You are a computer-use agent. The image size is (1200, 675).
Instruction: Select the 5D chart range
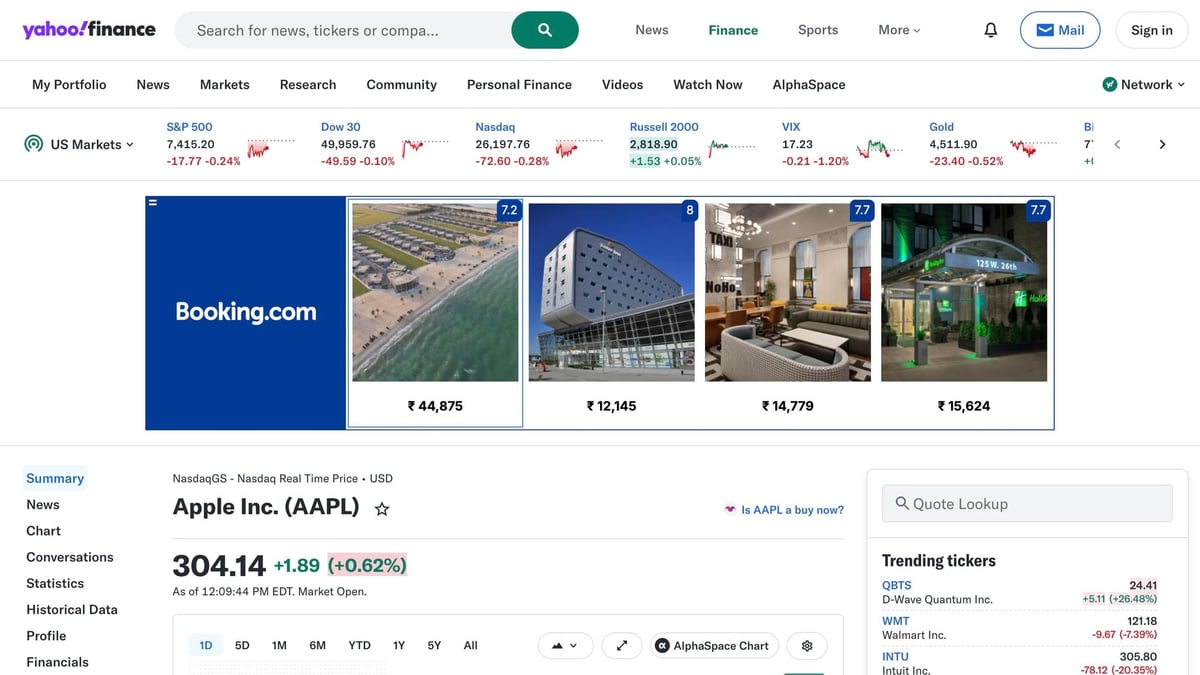tap(242, 646)
